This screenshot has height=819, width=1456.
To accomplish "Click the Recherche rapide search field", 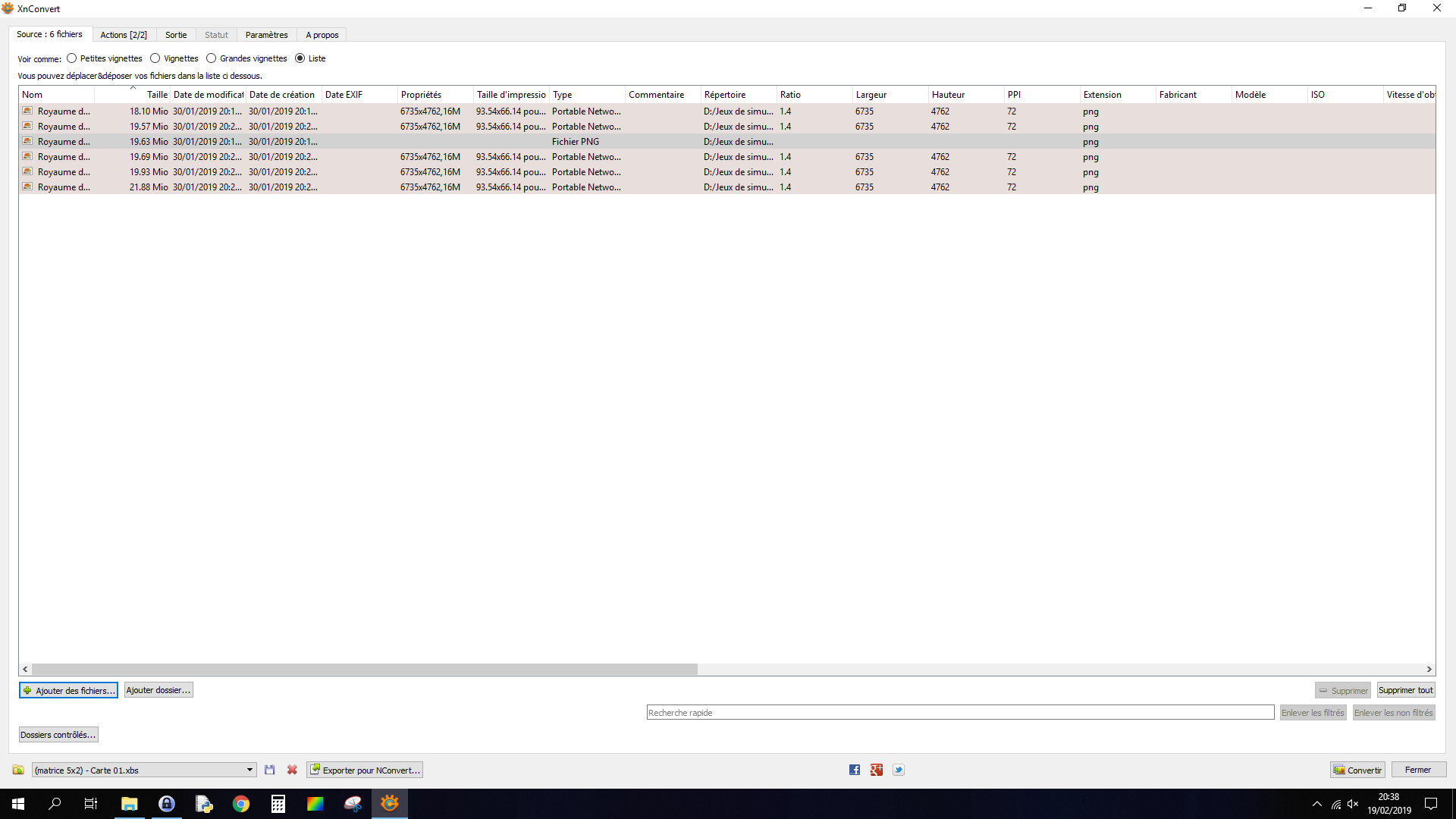I will click(x=959, y=713).
